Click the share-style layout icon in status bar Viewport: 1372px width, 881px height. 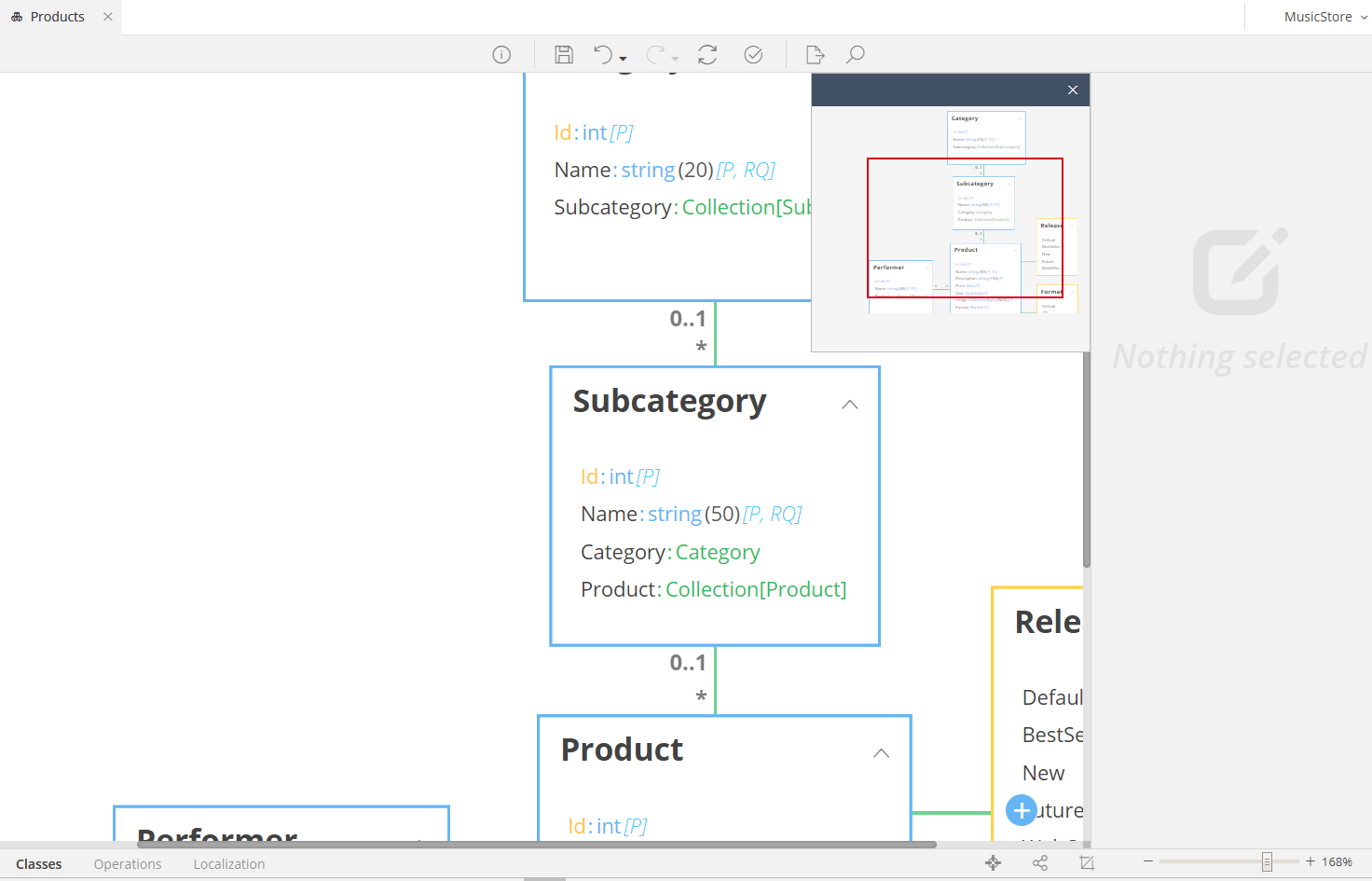click(x=1040, y=863)
